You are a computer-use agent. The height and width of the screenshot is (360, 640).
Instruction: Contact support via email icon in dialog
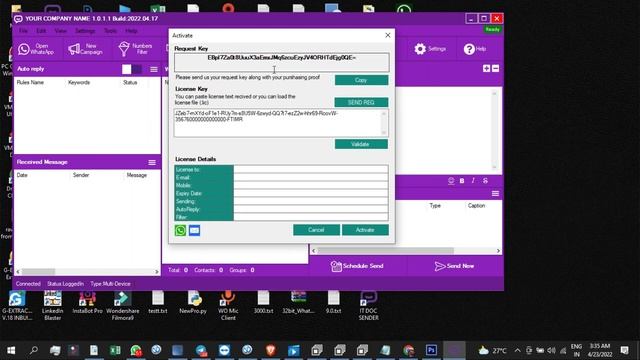[194, 230]
